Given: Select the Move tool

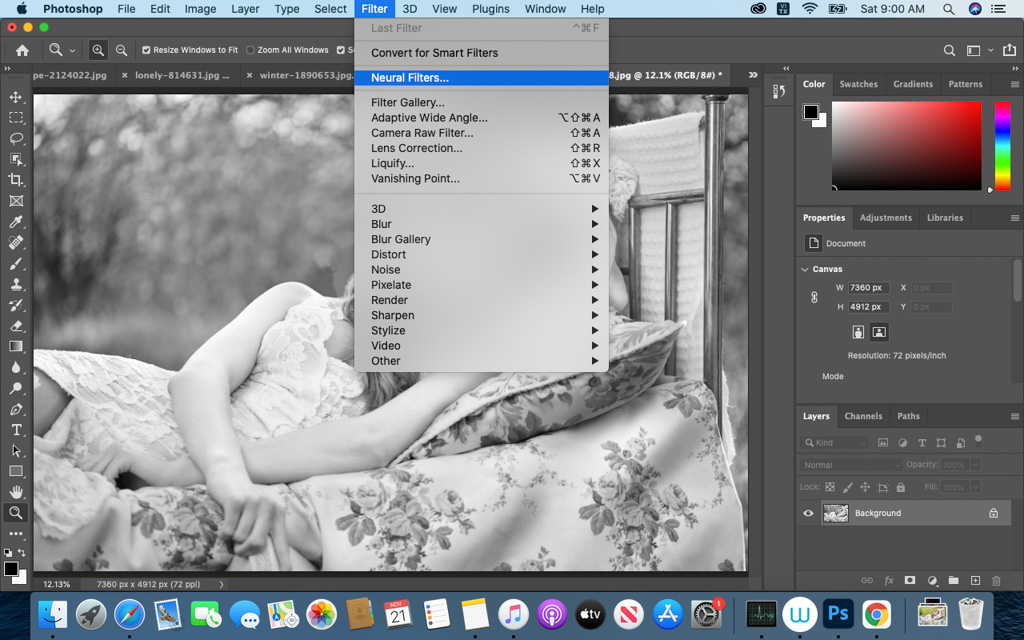Looking at the screenshot, I should 16,97.
